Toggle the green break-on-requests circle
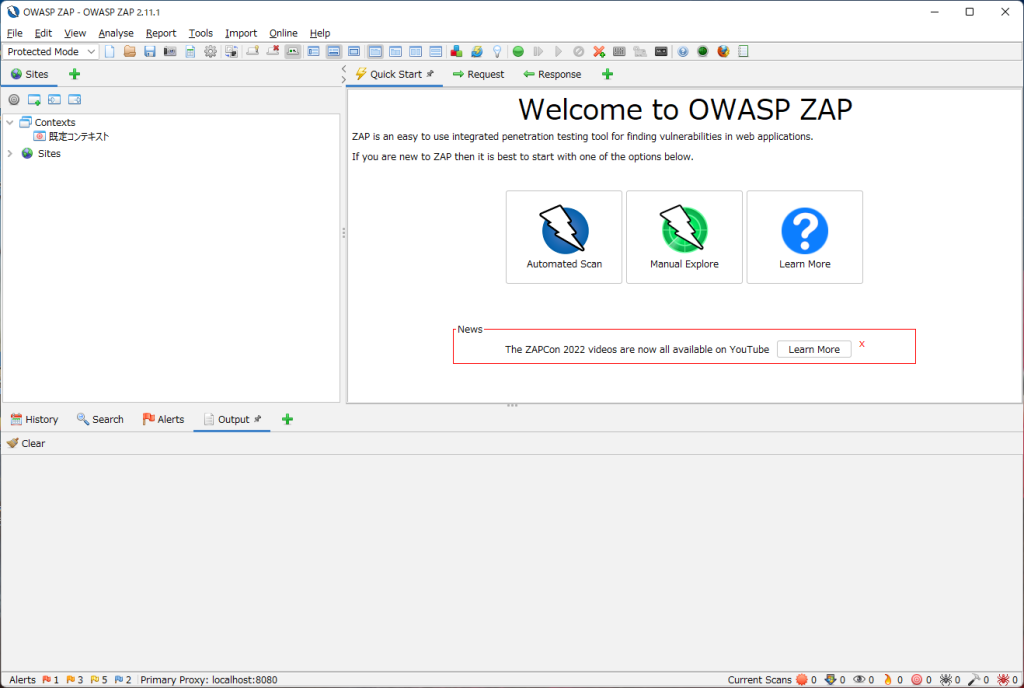 tap(518, 51)
